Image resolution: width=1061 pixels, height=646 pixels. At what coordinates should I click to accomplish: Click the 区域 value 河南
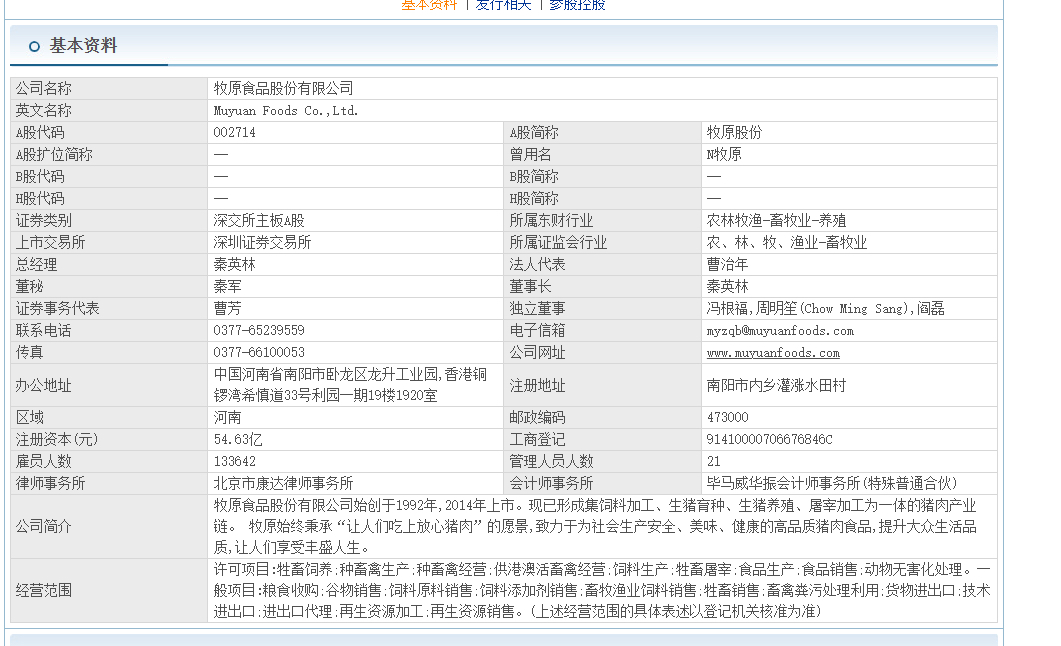pyautogui.click(x=227, y=417)
